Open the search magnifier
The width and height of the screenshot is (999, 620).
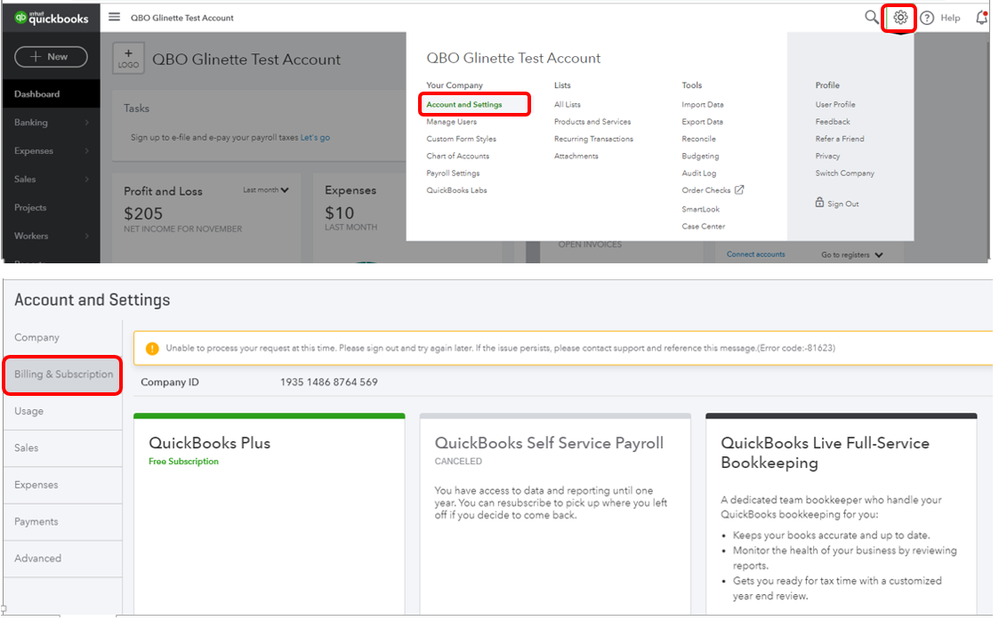(872, 17)
